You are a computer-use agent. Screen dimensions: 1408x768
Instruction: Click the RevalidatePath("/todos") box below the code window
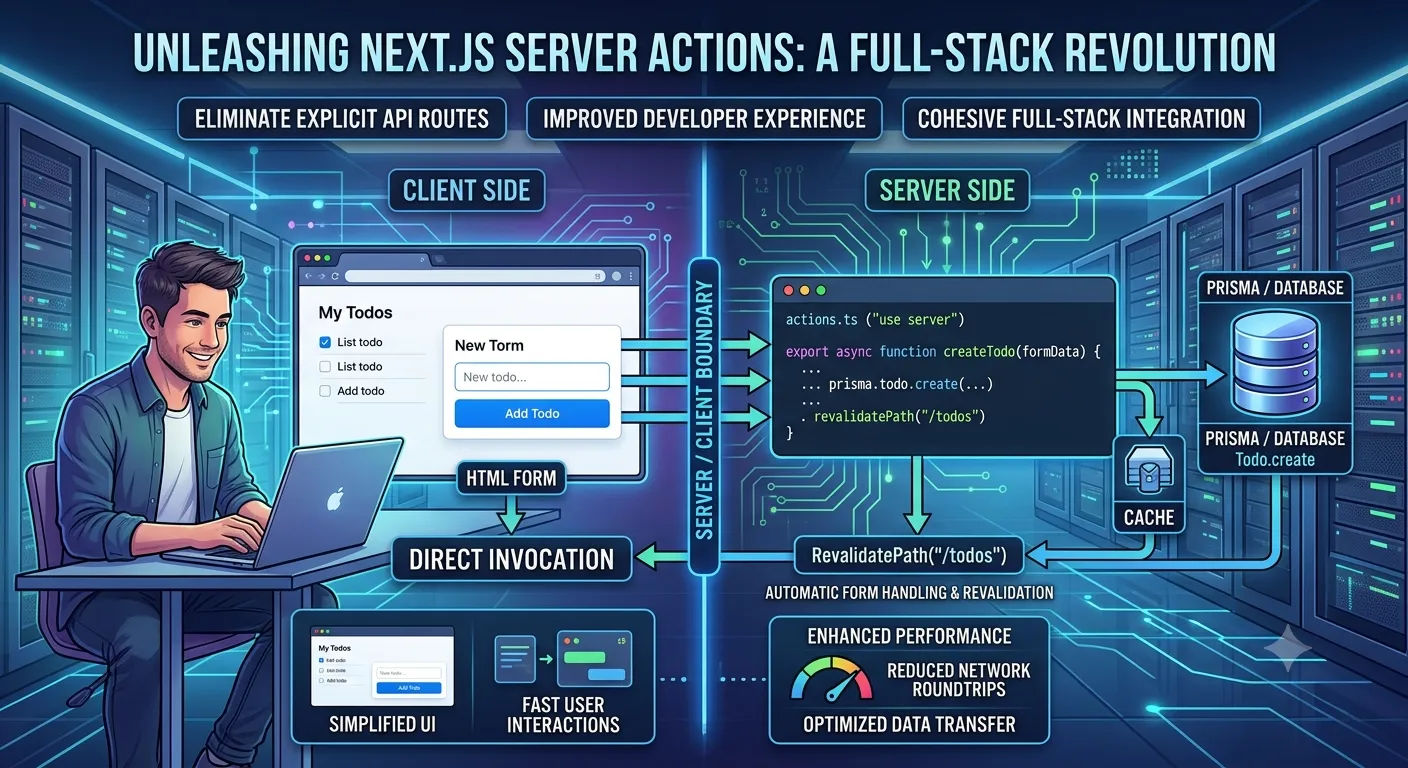pos(909,554)
